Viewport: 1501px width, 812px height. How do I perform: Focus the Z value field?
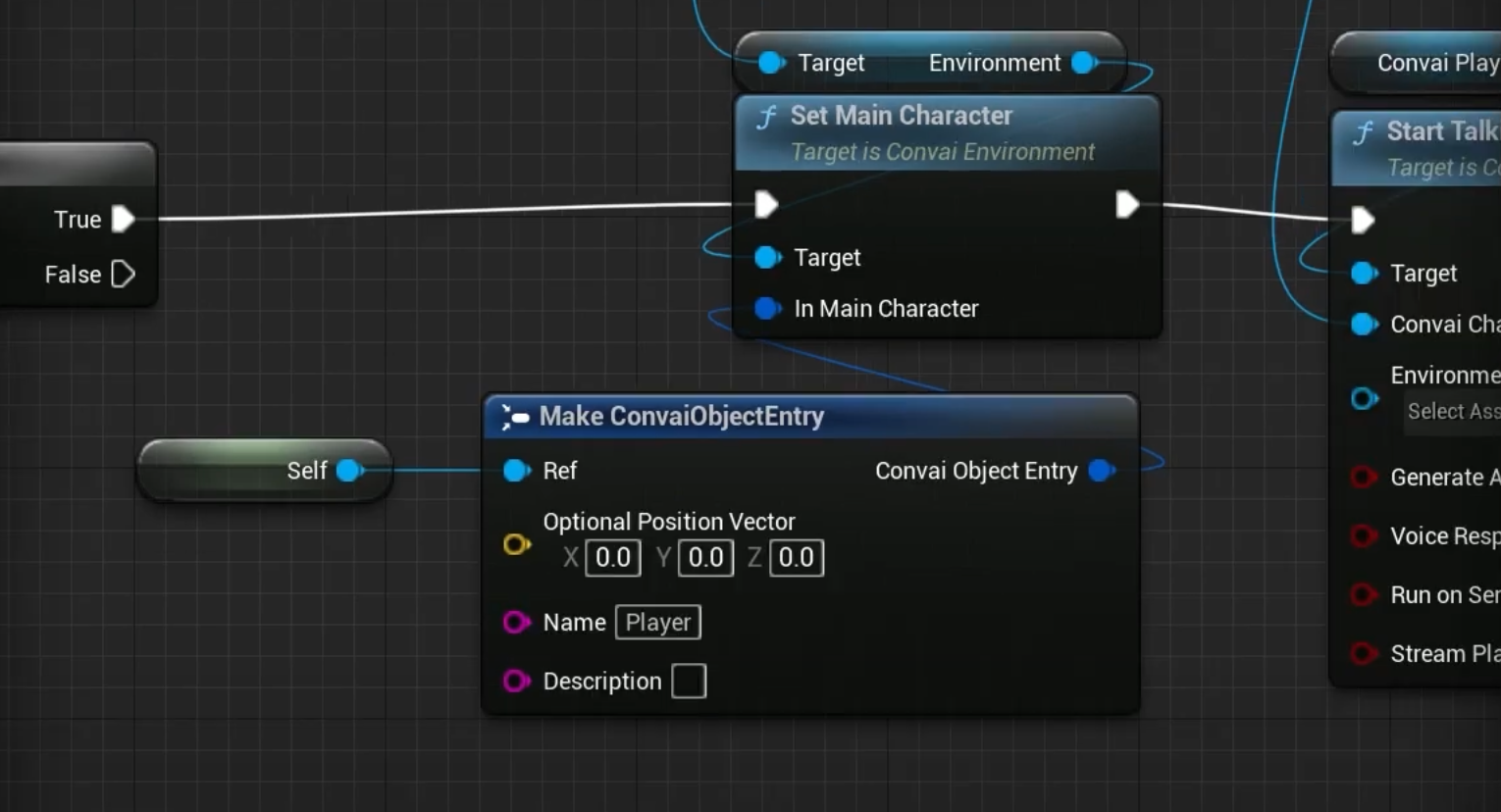[x=797, y=557]
